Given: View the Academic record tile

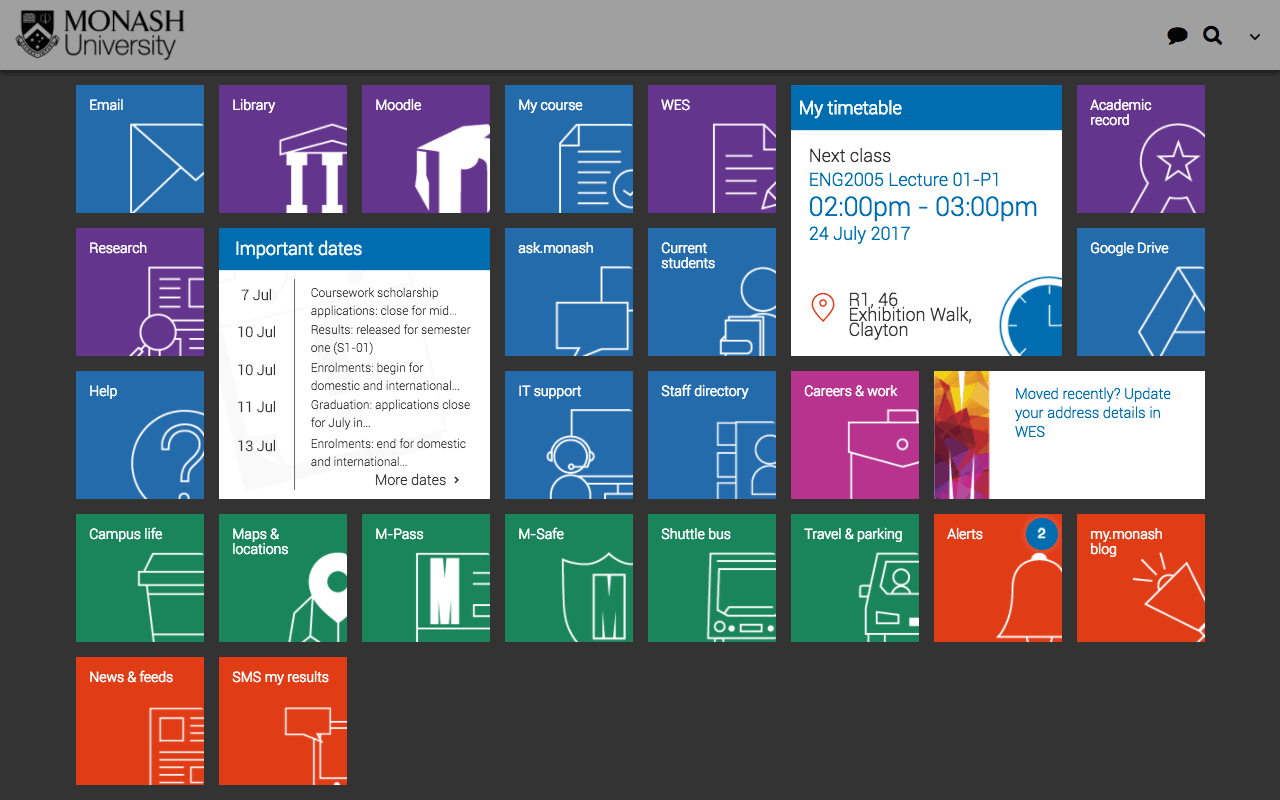Looking at the screenshot, I should tap(1141, 149).
